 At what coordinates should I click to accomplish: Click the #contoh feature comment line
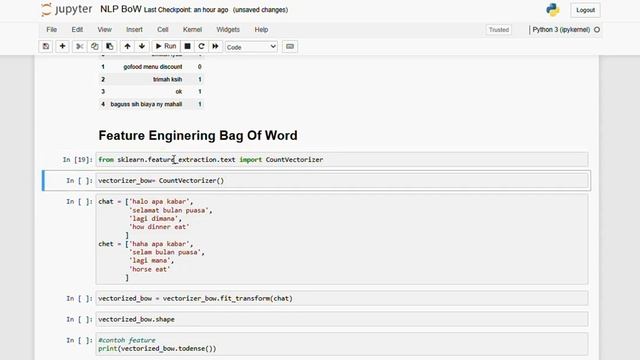127,340
